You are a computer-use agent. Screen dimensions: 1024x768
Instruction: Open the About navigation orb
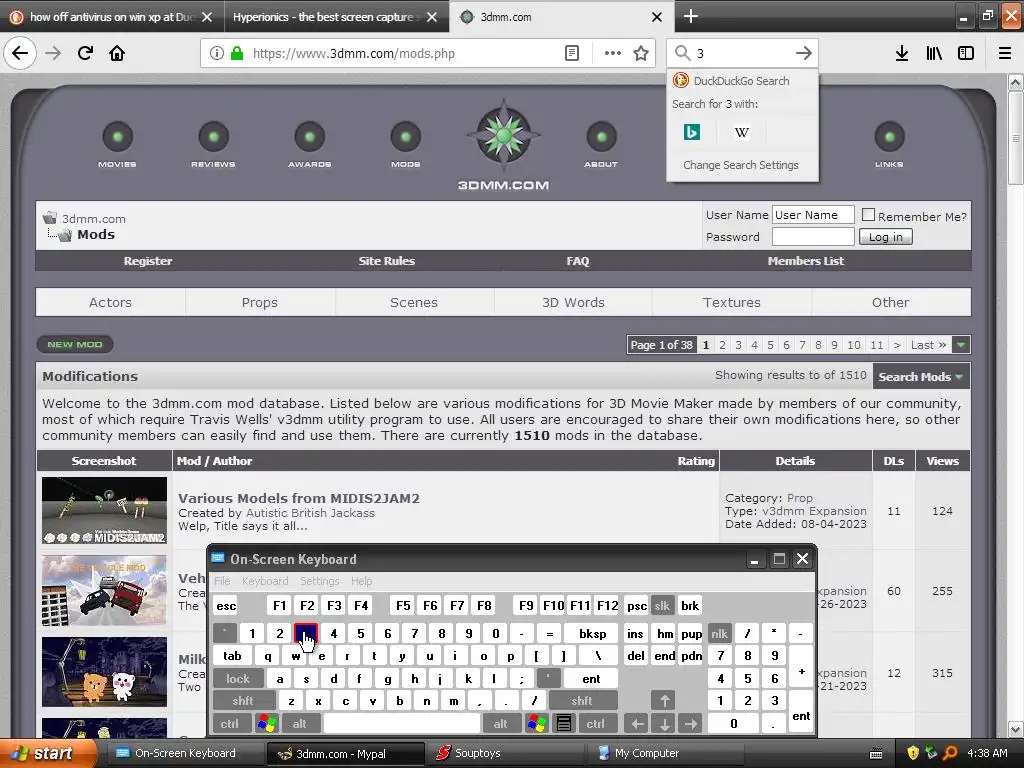point(601,137)
